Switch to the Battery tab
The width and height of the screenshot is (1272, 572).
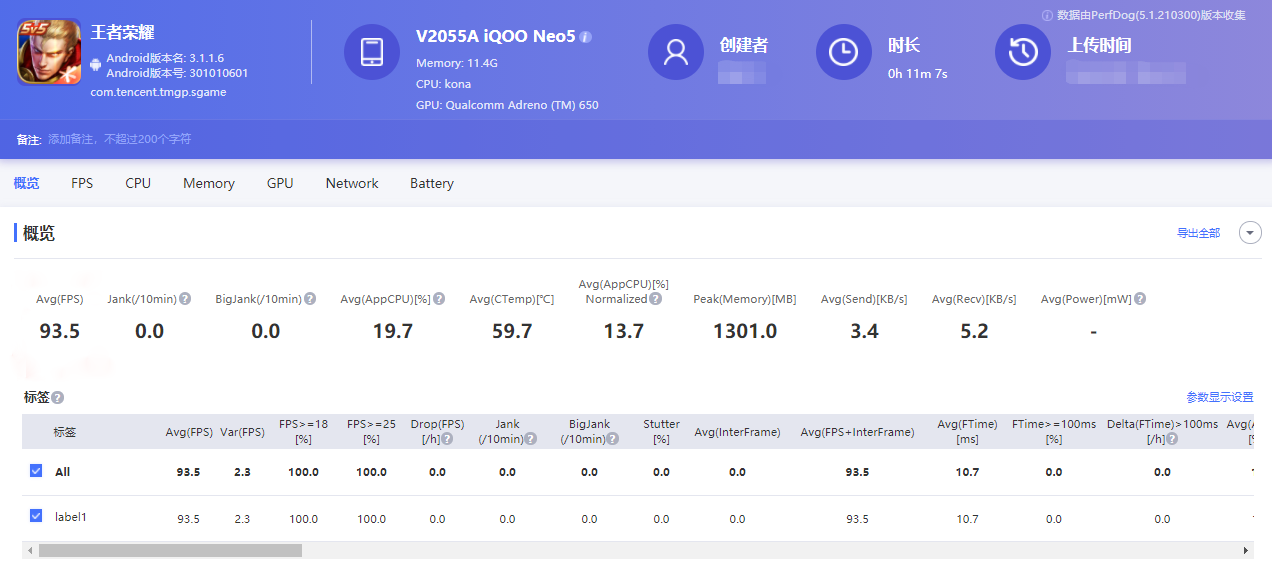pos(432,183)
